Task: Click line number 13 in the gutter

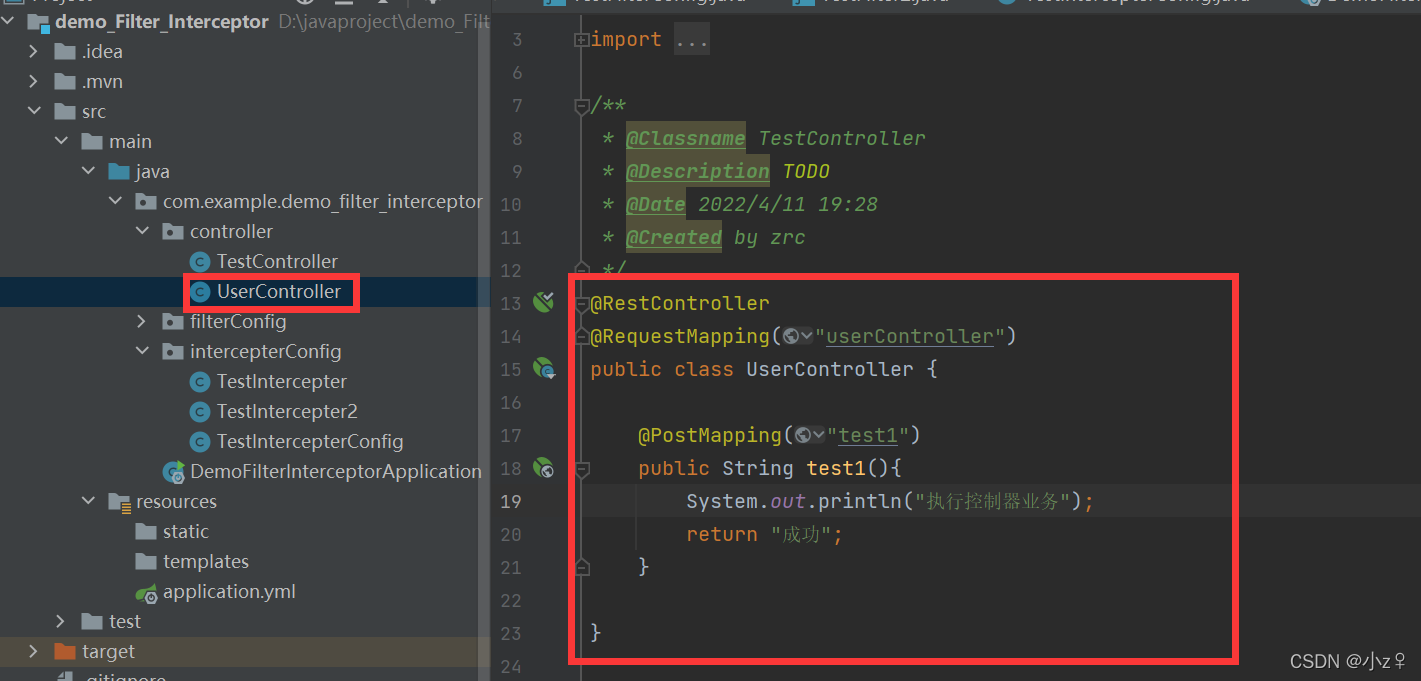Action: pyautogui.click(x=511, y=303)
